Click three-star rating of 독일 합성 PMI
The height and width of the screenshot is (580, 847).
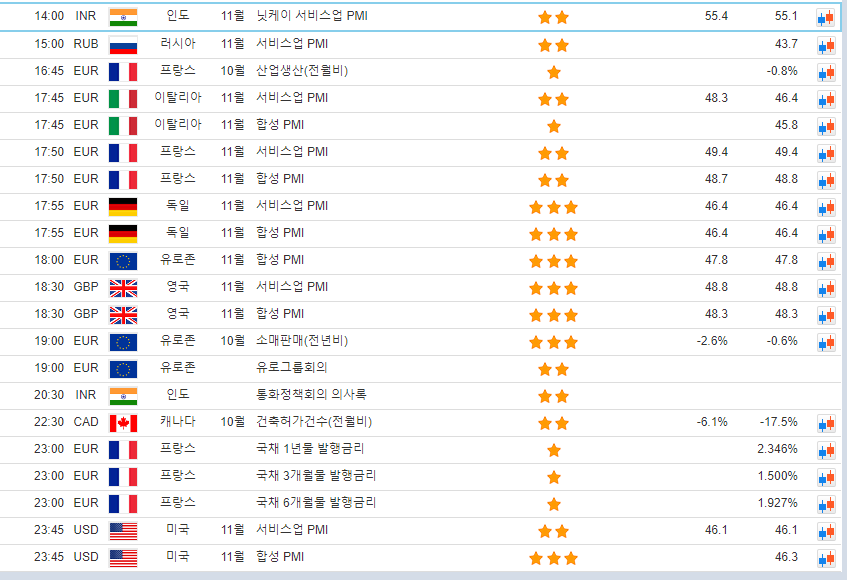point(553,234)
